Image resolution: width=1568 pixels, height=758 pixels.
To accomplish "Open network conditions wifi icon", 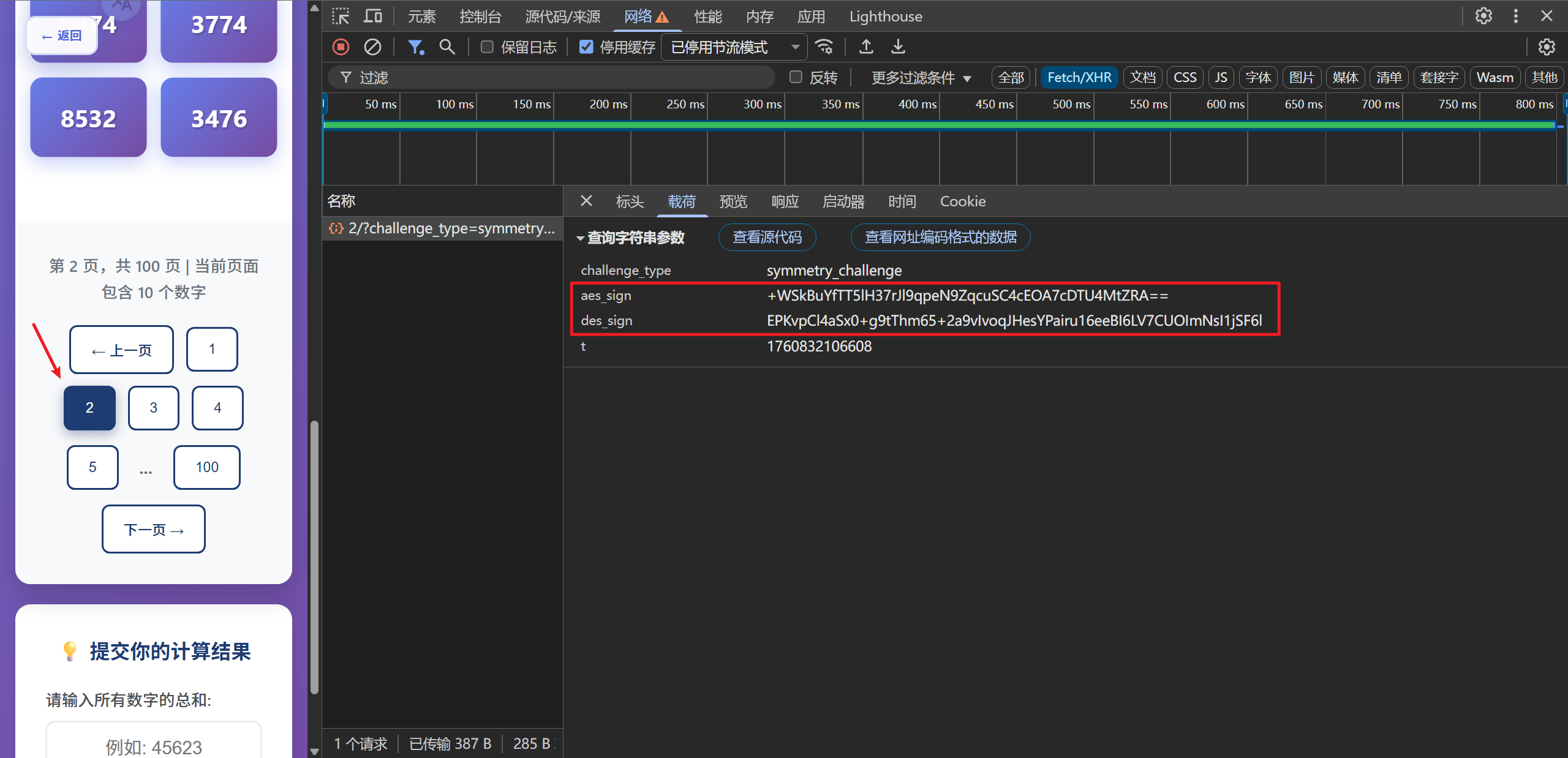I will pos(824,47).
